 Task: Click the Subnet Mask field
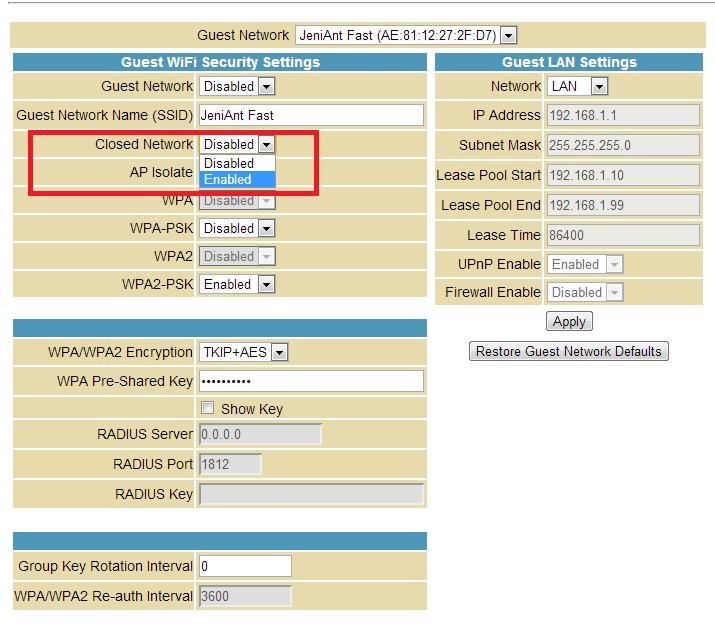coord(623,145)
